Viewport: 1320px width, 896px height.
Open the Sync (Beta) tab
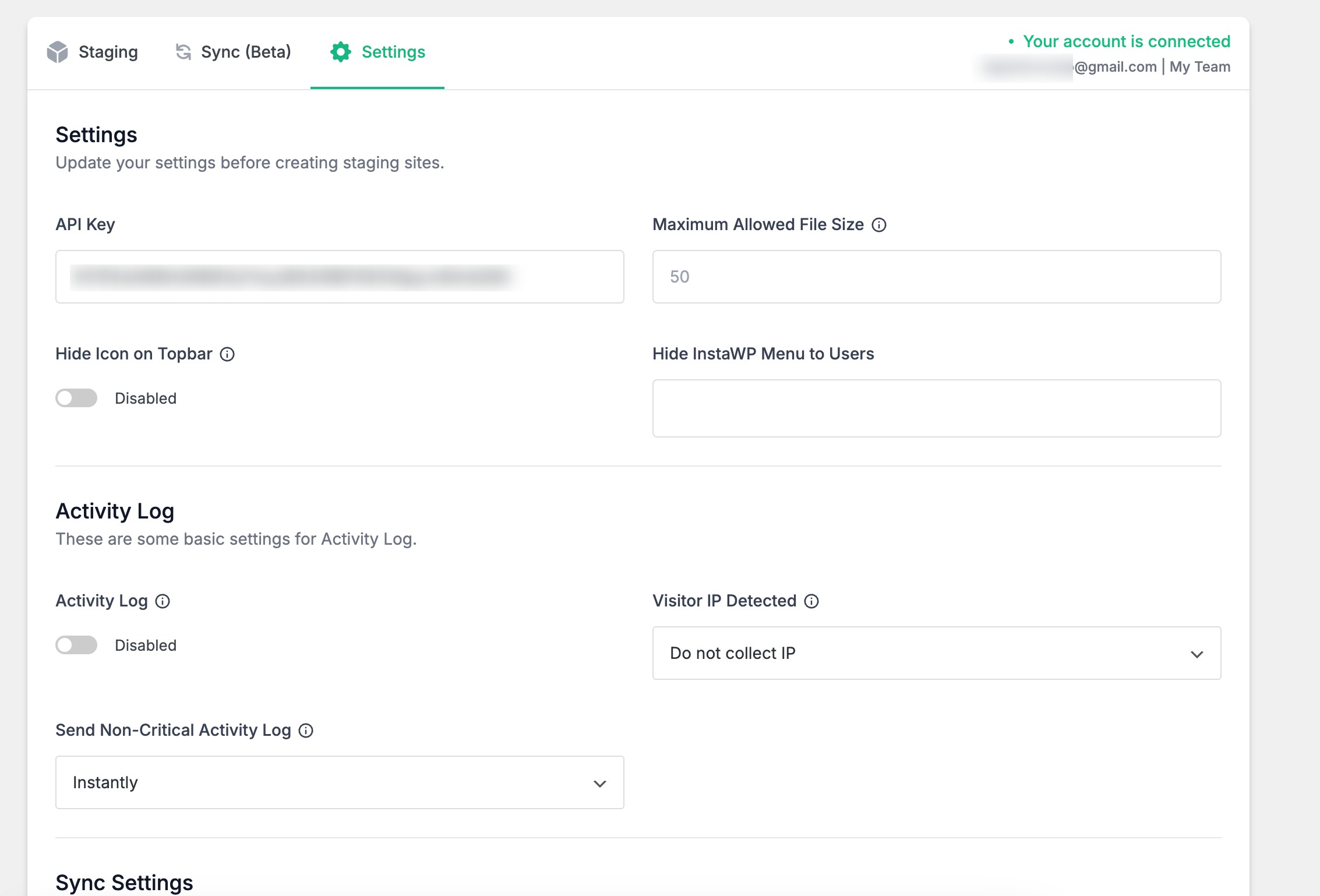pos(245,52)
